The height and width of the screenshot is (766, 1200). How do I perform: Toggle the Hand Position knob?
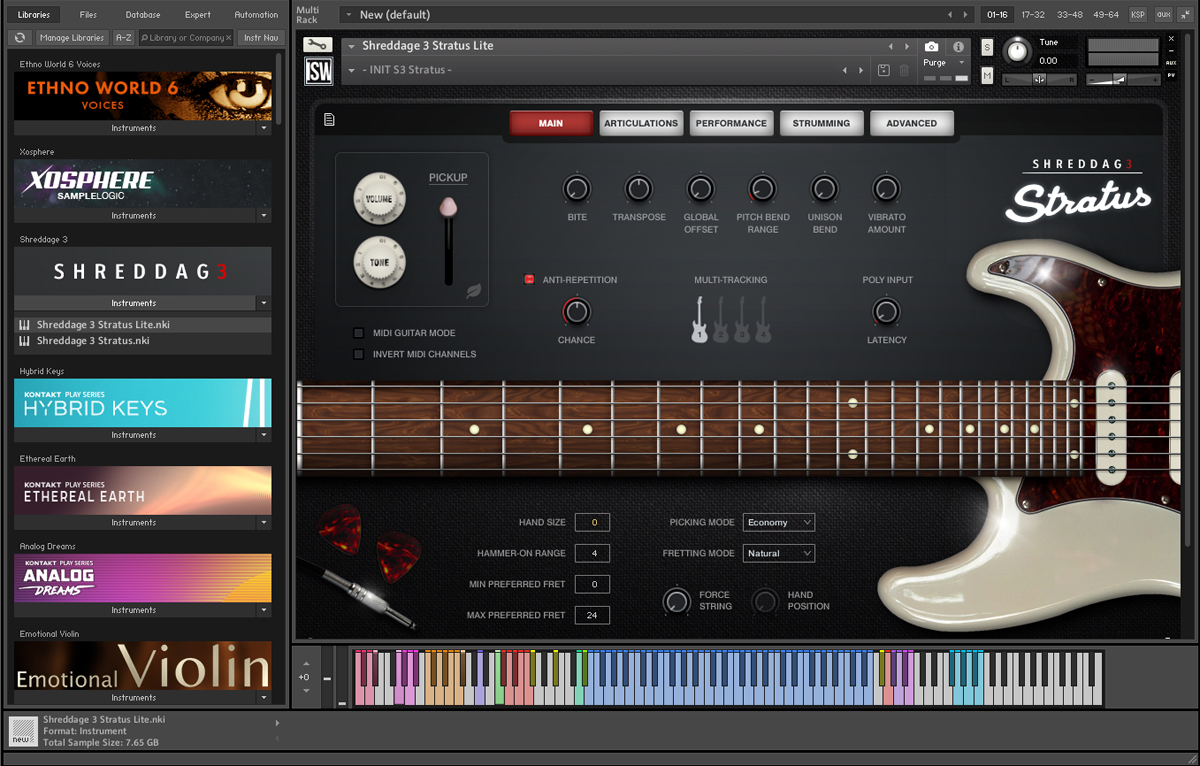point(765,601)
